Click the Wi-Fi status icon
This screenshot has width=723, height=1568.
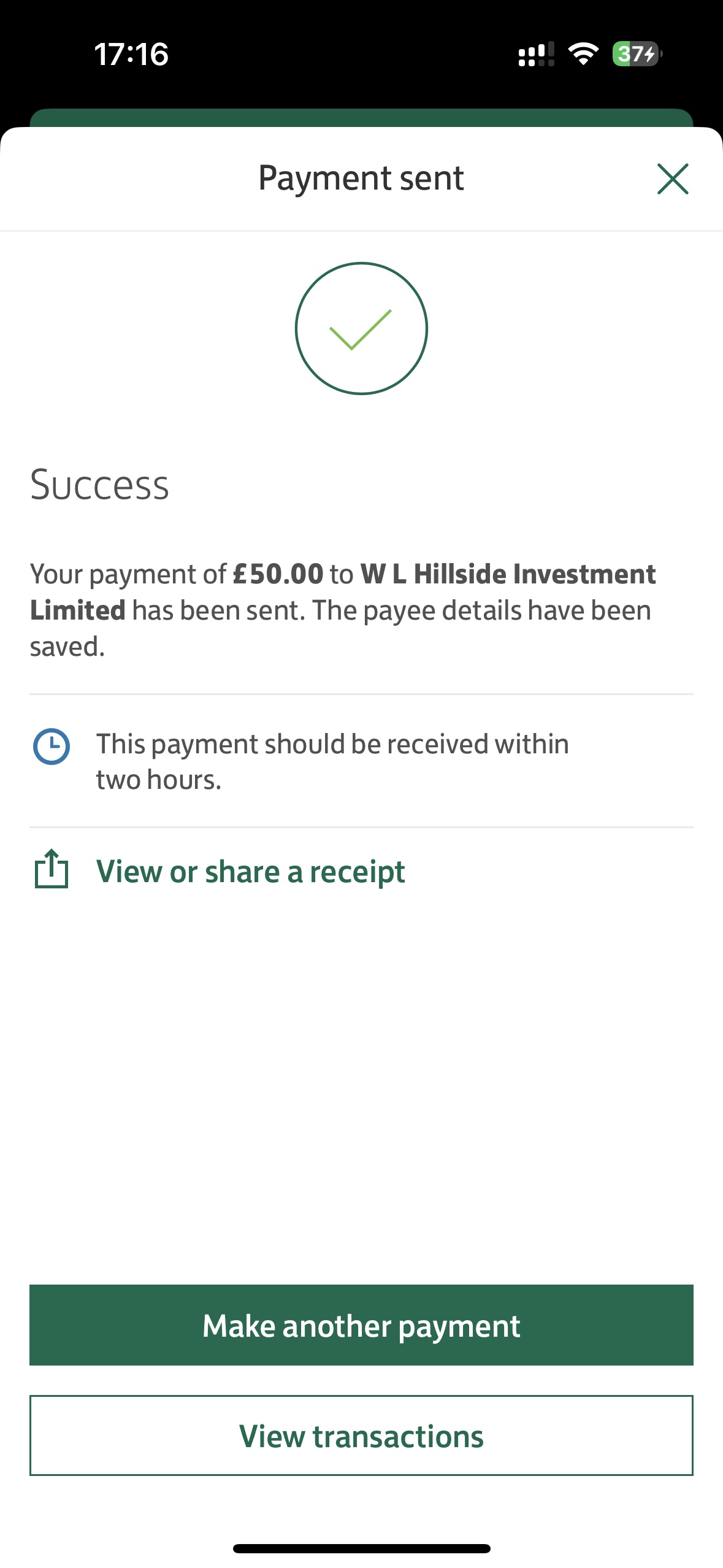tap(583, 54)
